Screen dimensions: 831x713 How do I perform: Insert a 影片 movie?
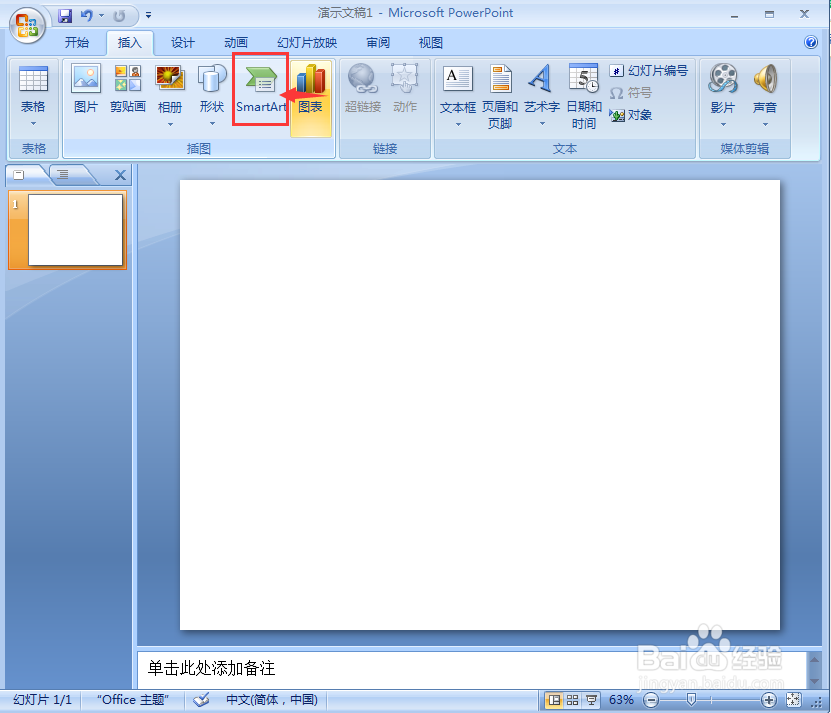click(x=723, y=96)
